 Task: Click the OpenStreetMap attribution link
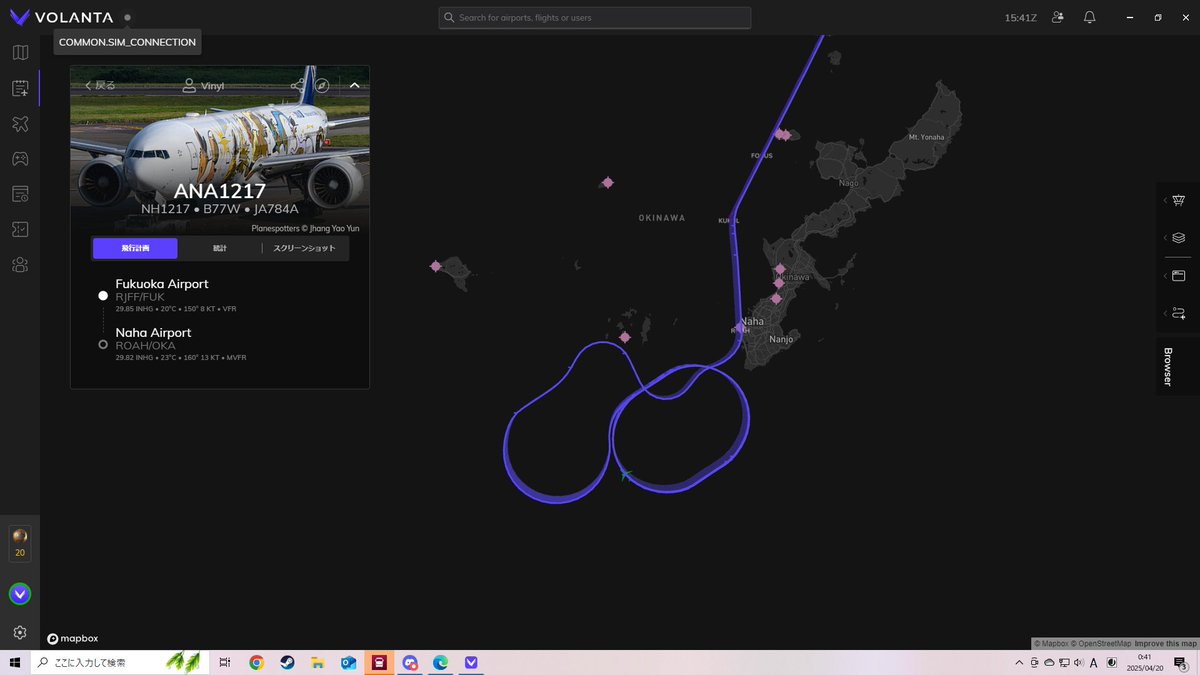tap(1101, 643)
